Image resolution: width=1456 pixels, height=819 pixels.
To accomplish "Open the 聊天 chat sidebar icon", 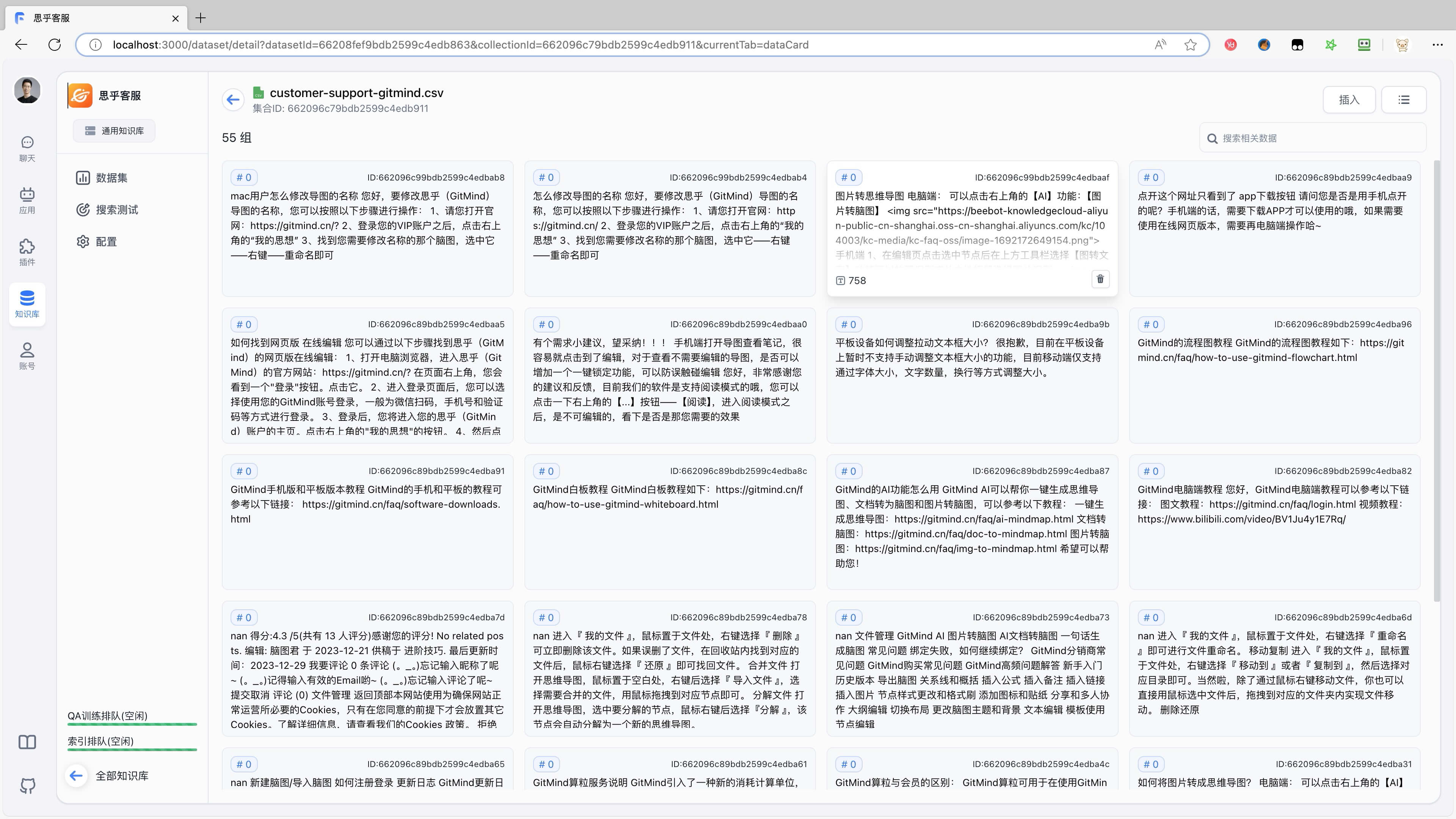I will (x=27, y=149).
